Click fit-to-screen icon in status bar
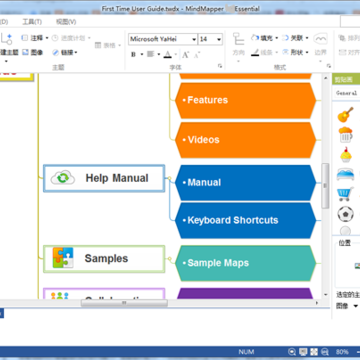Screen dimensions: 360x360 314,352
